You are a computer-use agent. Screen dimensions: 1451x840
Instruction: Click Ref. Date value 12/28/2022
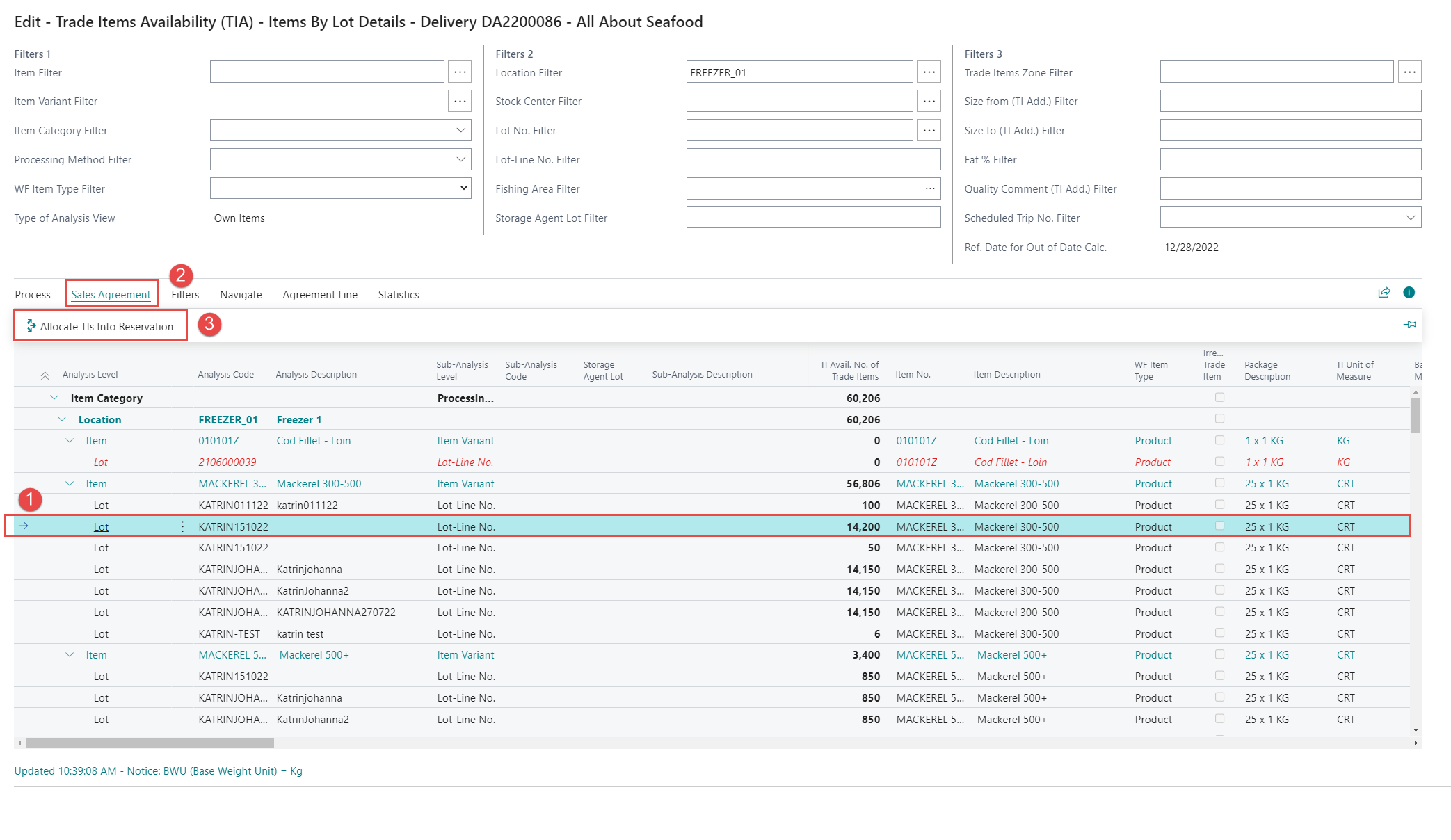1191,248
